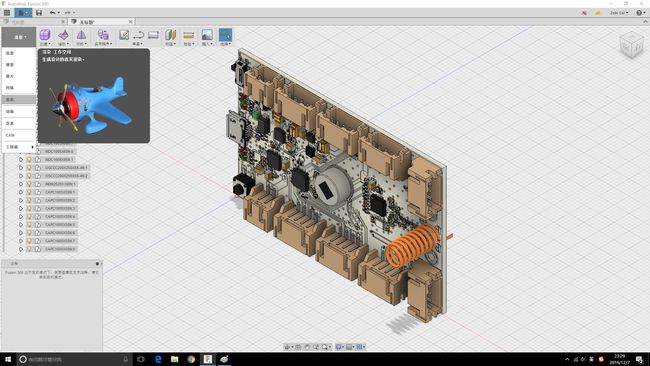Click the Assemble joint tool icon
650x366 pixels.
point(103,35)
